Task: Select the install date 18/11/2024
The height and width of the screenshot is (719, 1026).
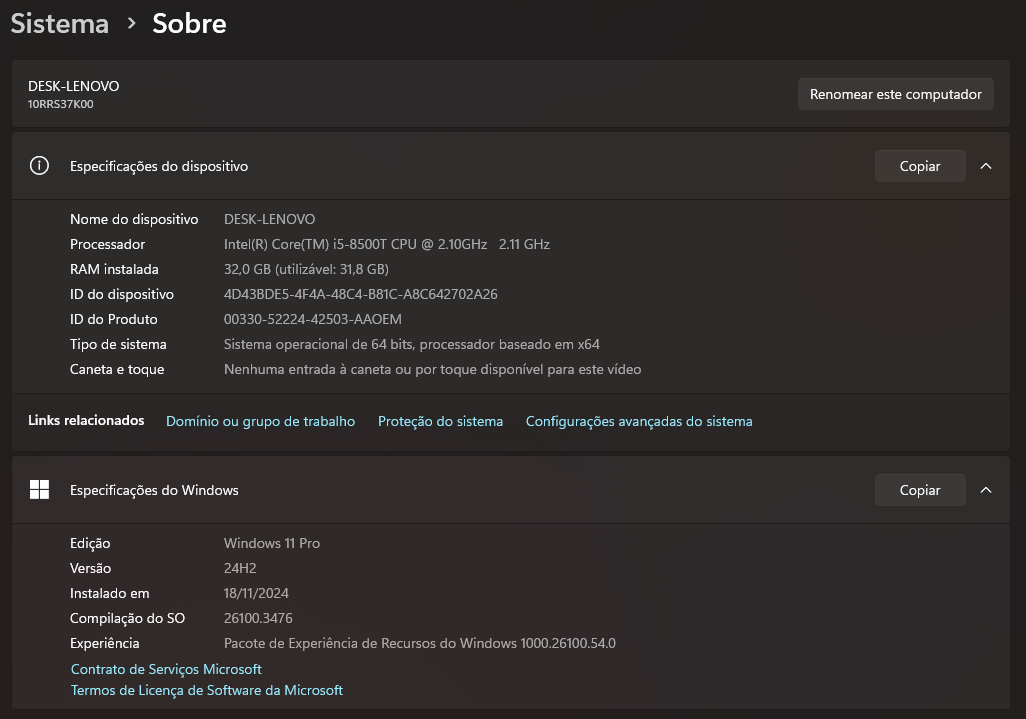Action: [256, 593]
